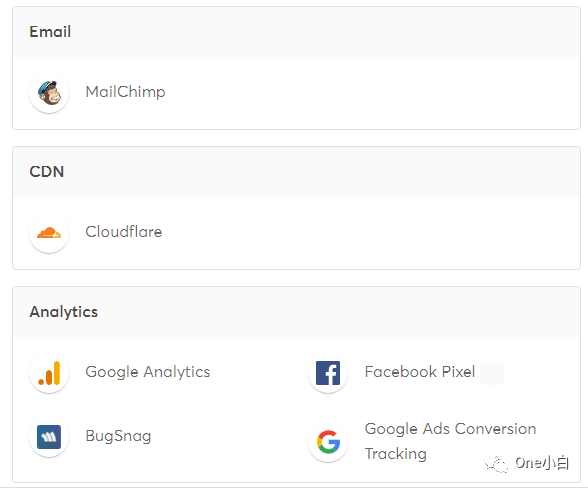Click empty row space right of Cloudflare

pos(371,232)
